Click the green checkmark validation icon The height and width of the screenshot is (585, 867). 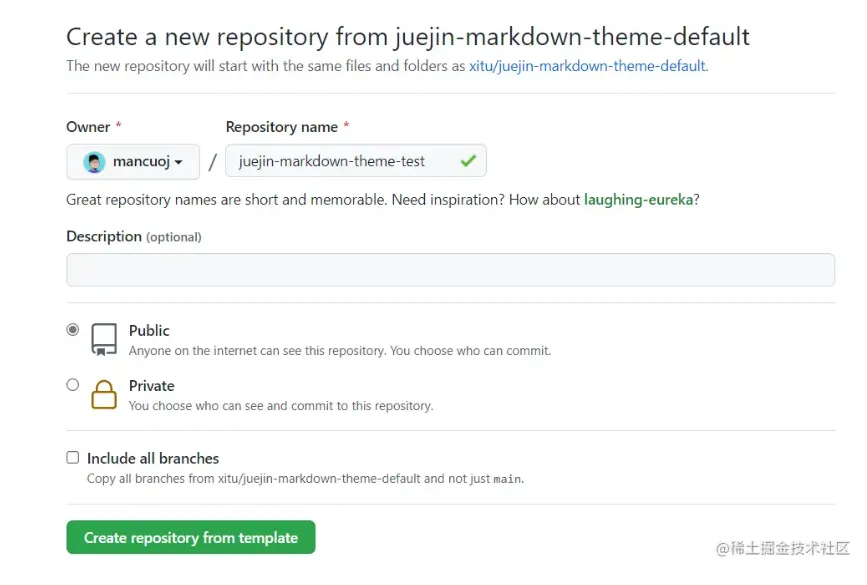click(x=468, y=161)
